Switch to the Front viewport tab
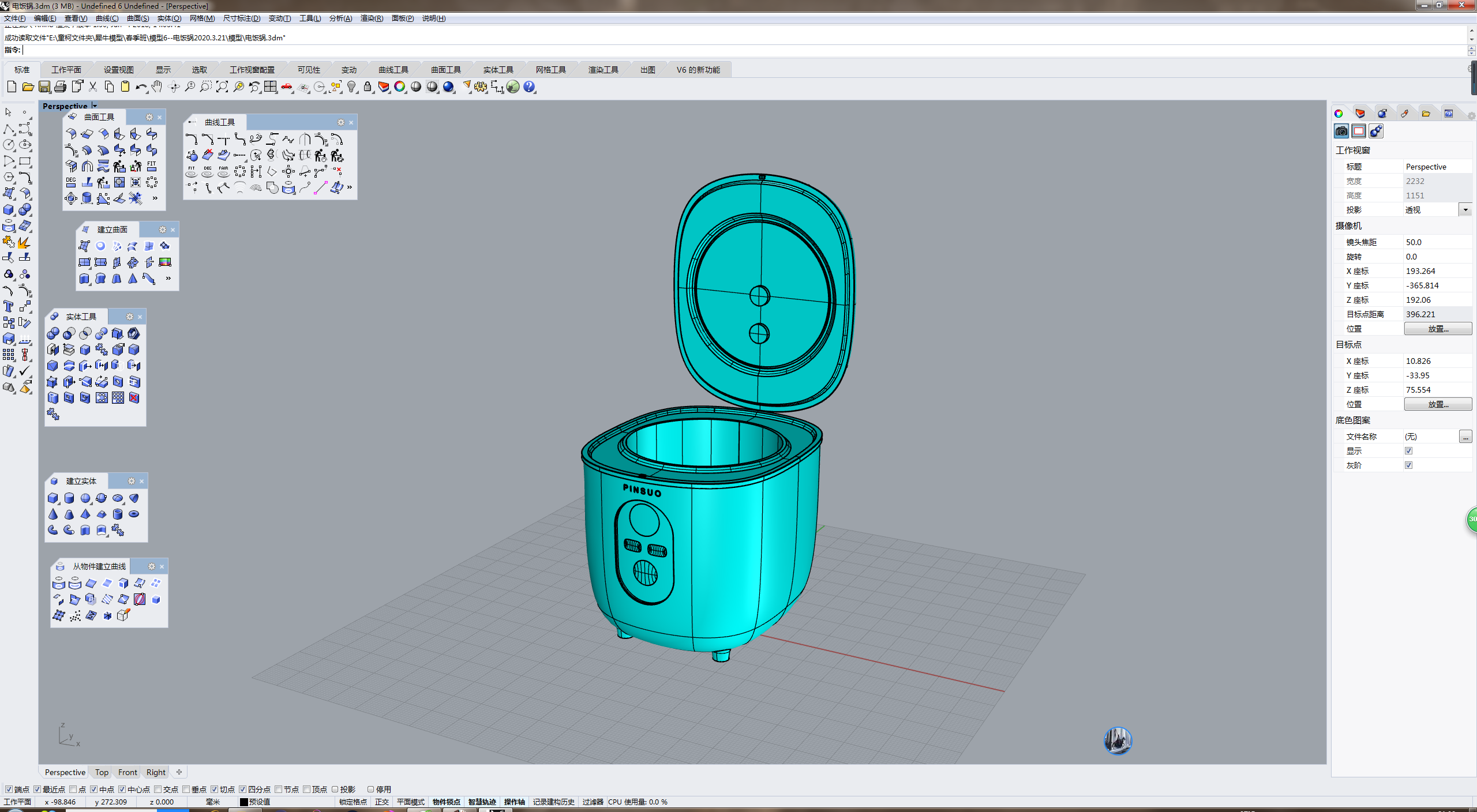 click(x=128, y=772)
